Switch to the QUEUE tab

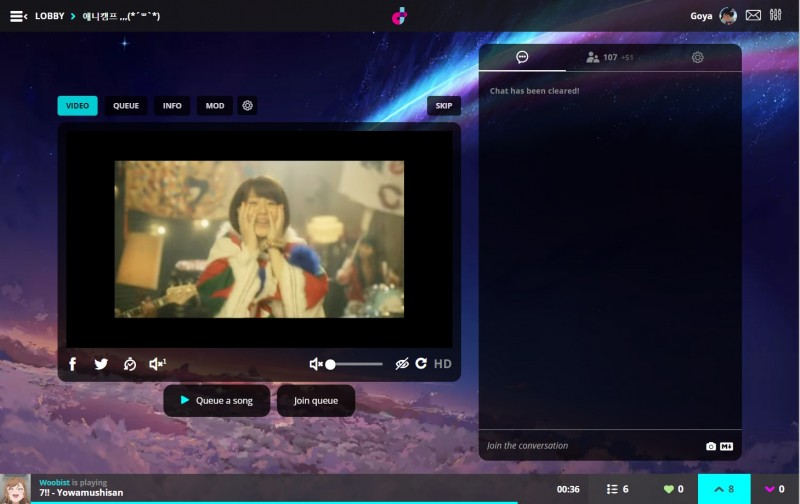click(x=126, y=105)
